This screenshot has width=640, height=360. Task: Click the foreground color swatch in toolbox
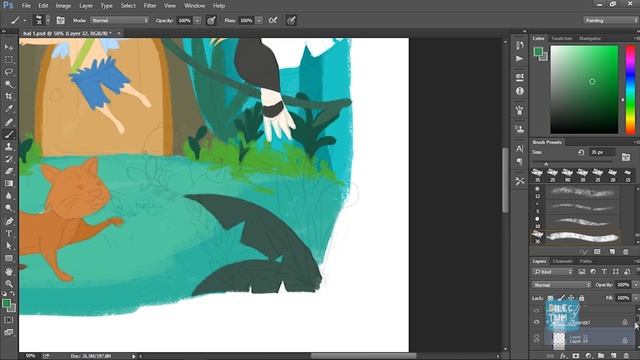pyautogui.click(x=6, y=303)
